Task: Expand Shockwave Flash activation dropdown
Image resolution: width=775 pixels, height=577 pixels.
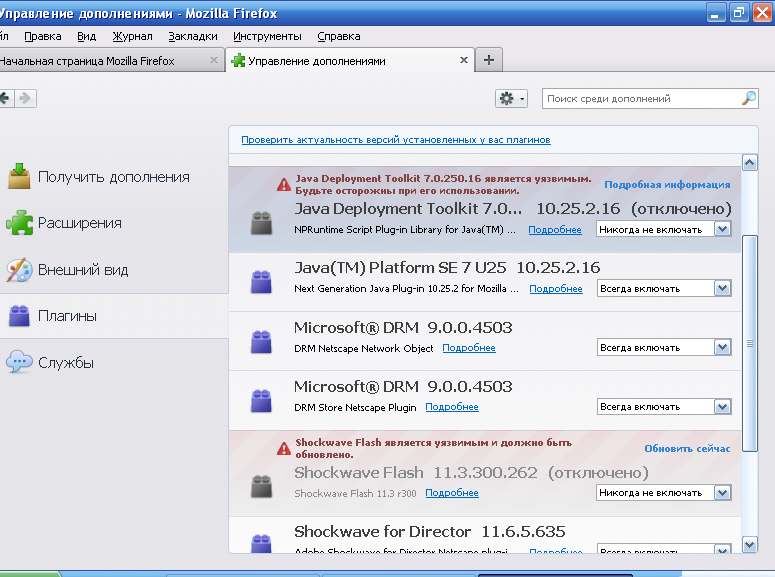Action: [723, 493]
